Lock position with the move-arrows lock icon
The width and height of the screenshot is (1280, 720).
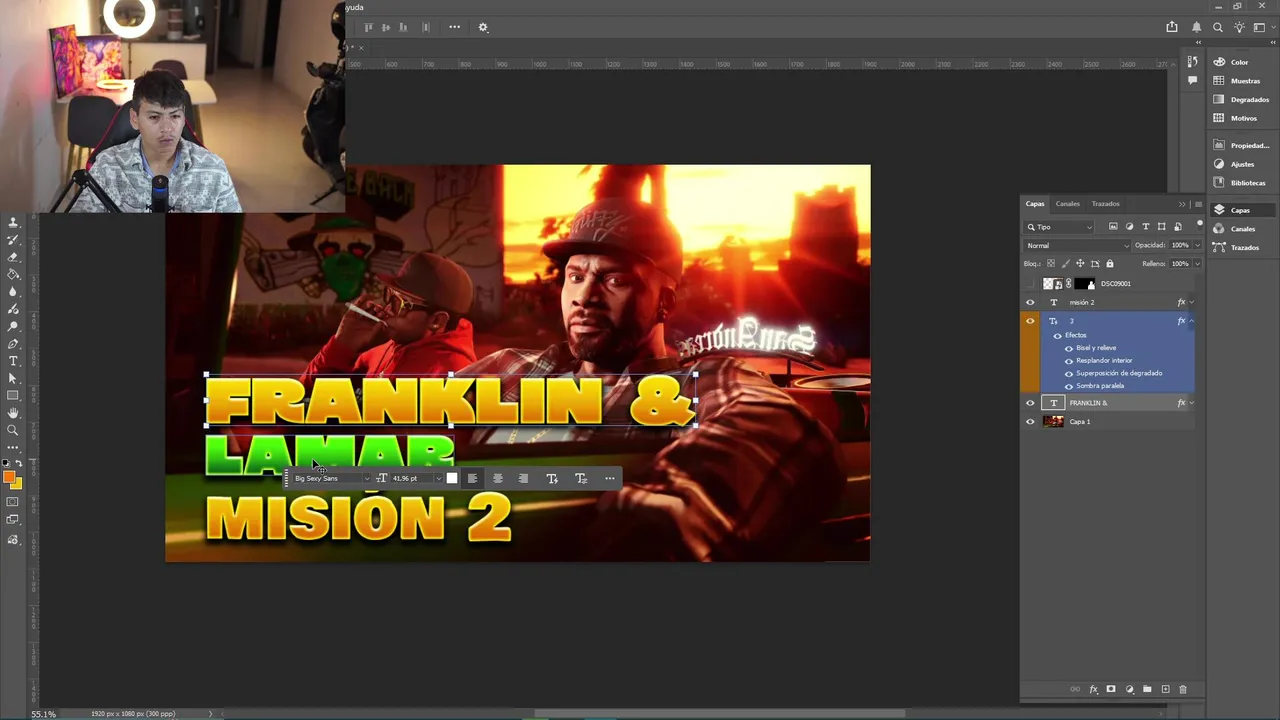tap(1080, 264)
